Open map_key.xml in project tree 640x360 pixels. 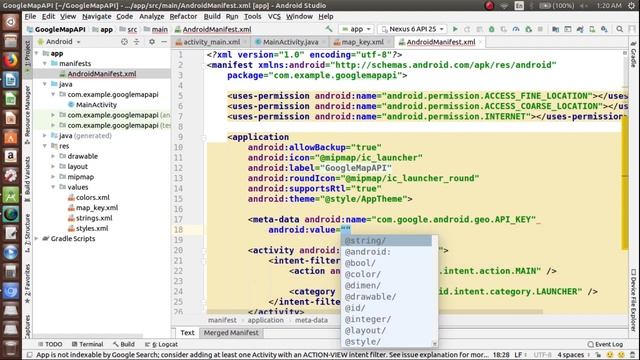point(97,208)
